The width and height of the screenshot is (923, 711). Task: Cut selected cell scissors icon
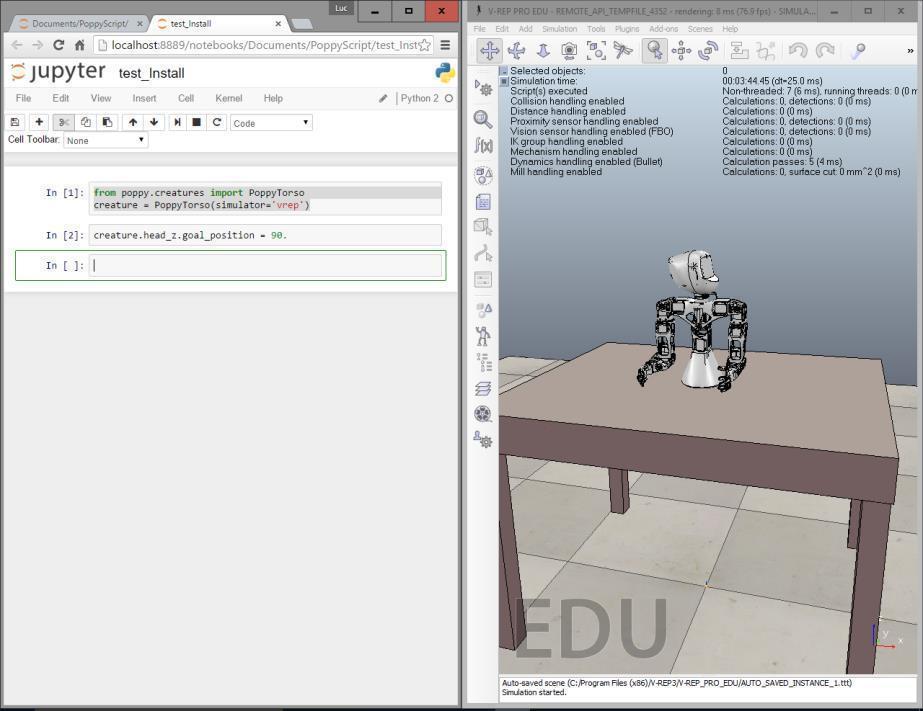click(64, 122)
